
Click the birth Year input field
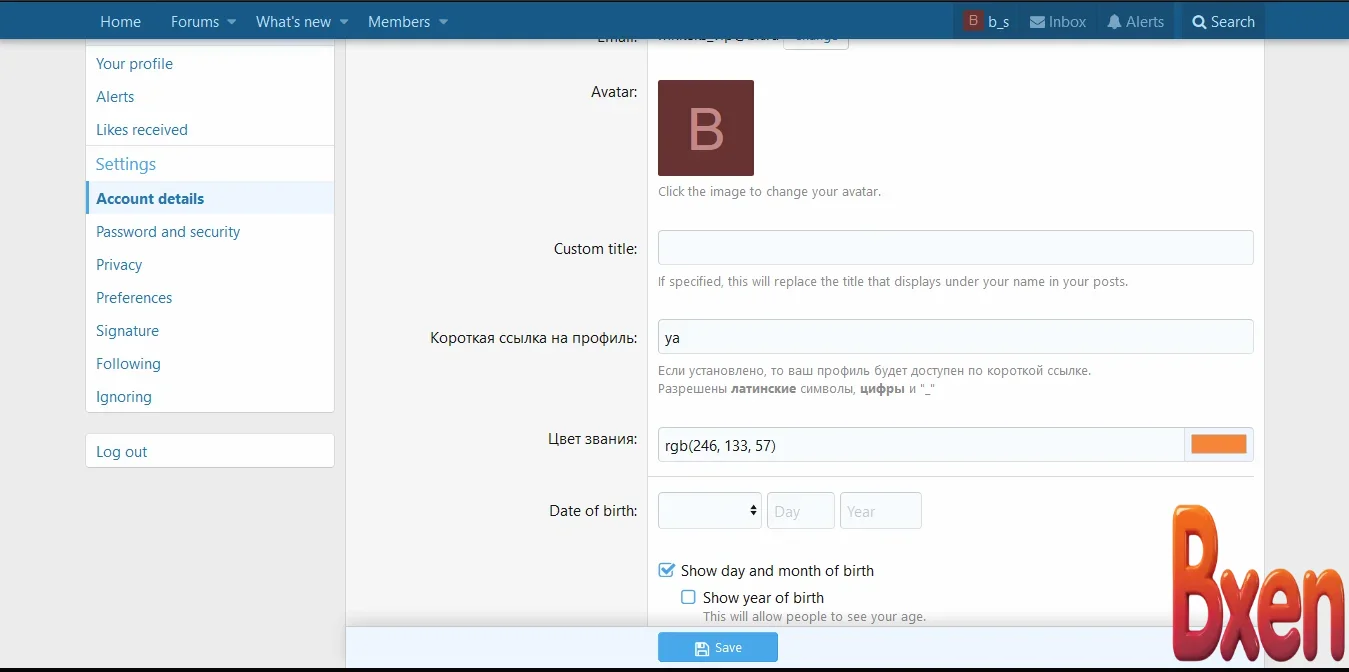click(880, 511)
